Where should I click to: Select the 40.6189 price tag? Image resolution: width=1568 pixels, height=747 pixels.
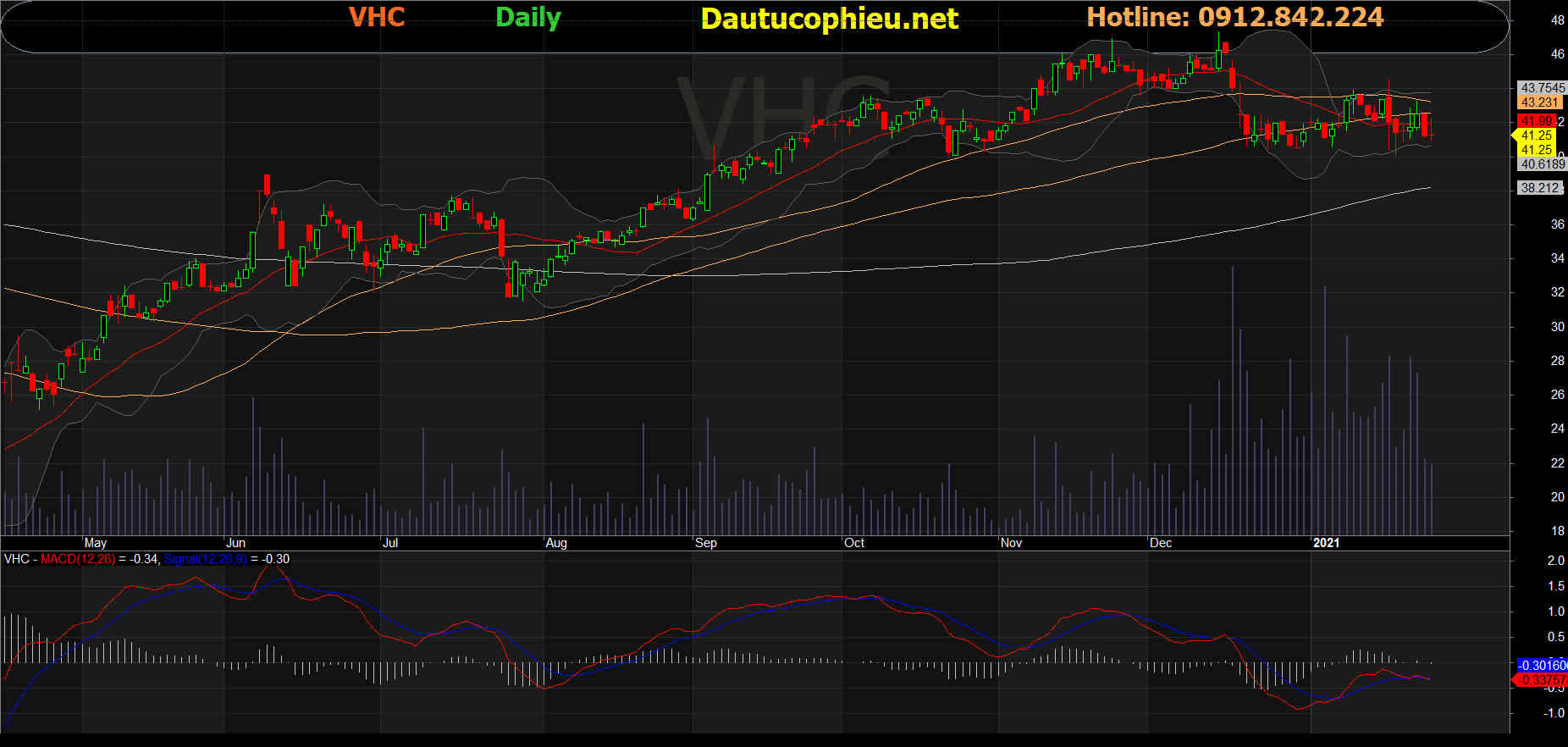pos(1542,164)
